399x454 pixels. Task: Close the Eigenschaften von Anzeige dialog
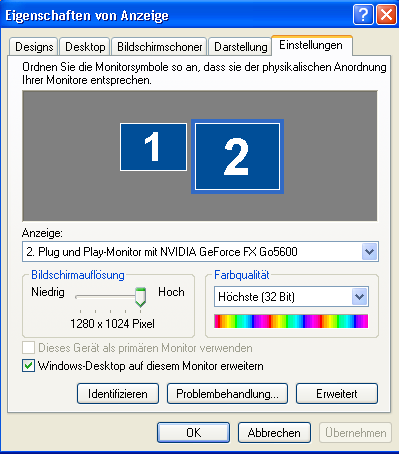pyautogui.click(x=386, y=15)
